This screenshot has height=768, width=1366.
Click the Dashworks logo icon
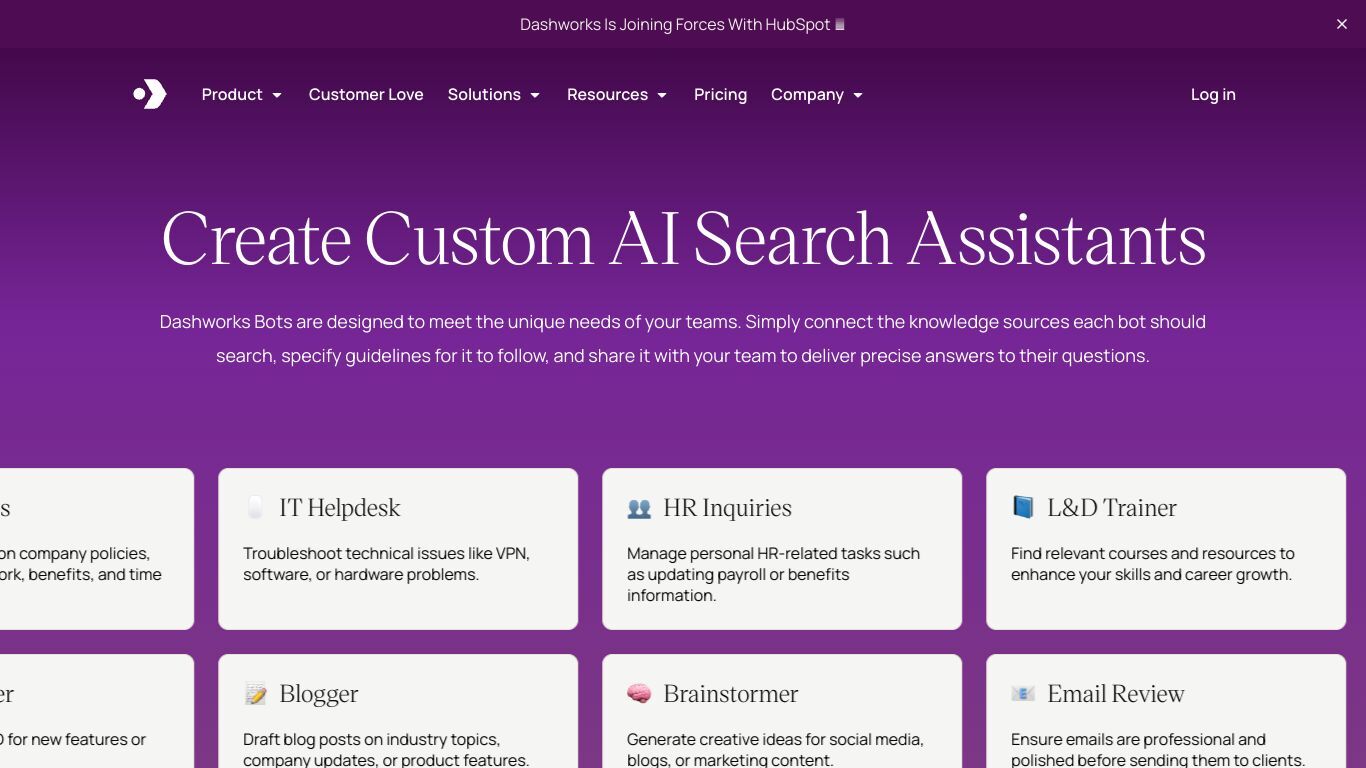150,94
